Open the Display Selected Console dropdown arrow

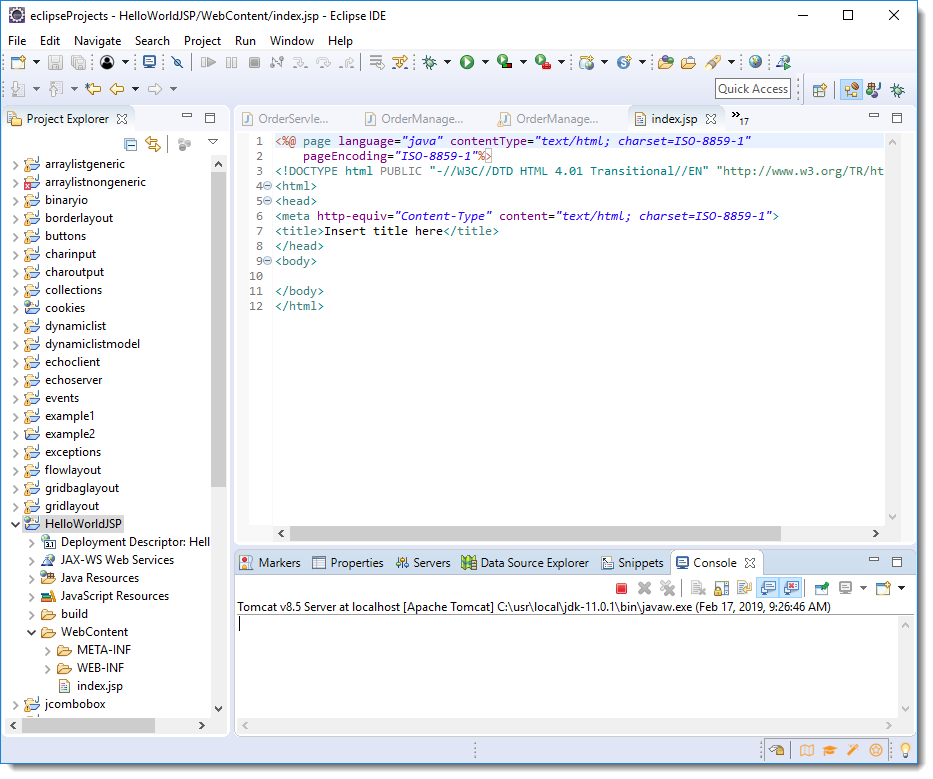click(863, 589)
